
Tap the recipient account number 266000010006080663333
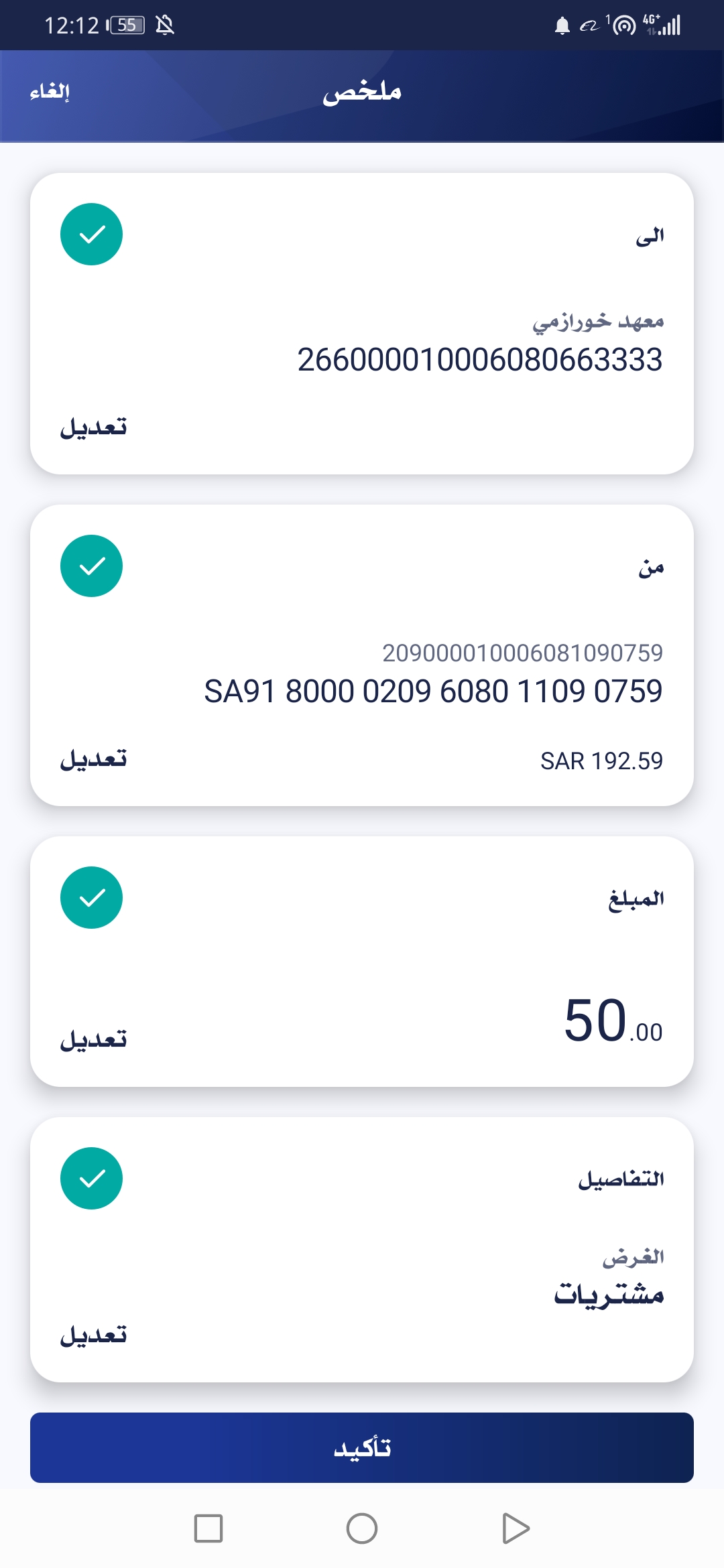point(480,360)
